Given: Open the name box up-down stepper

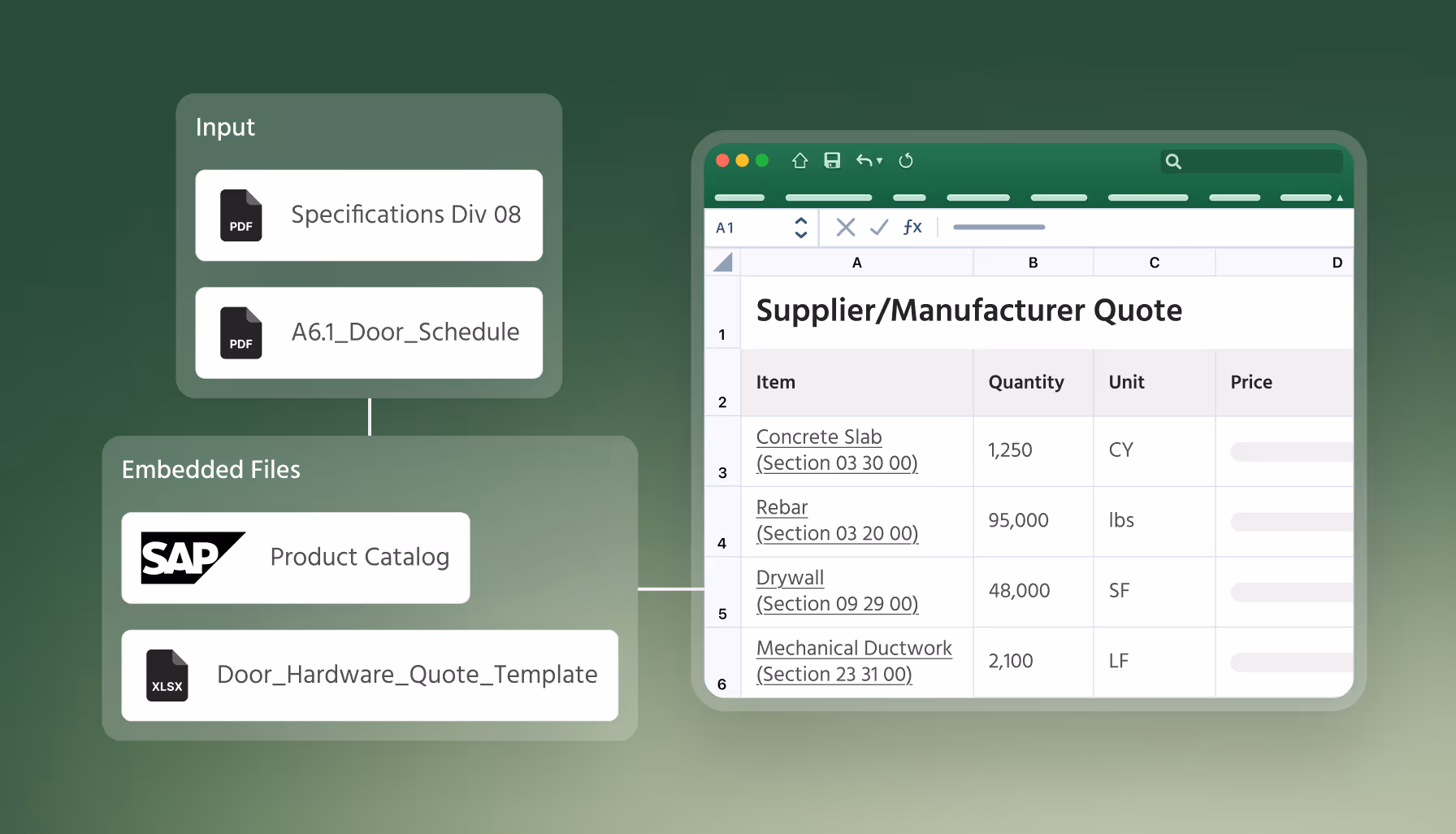Looking at the screenshot, I should point(801,228).
